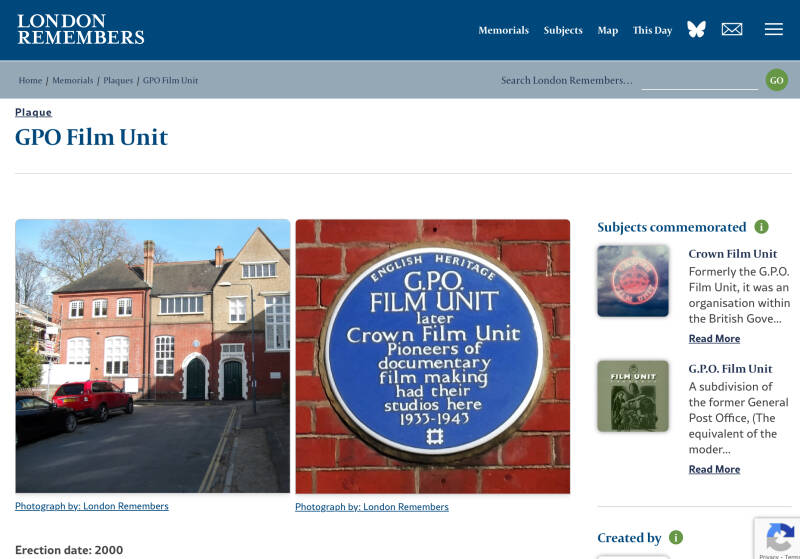The image size is (800, 559).
Task: Click photo credit under plaque photo
Action: tap(372, 506)
